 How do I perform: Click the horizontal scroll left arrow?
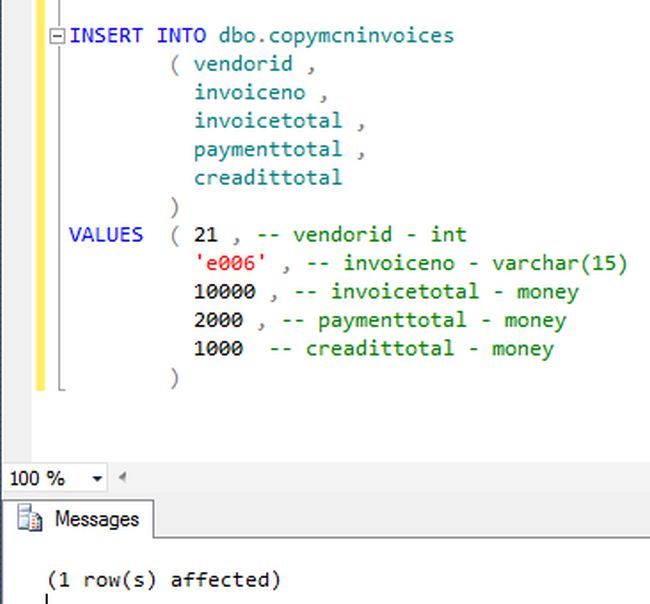122,477
